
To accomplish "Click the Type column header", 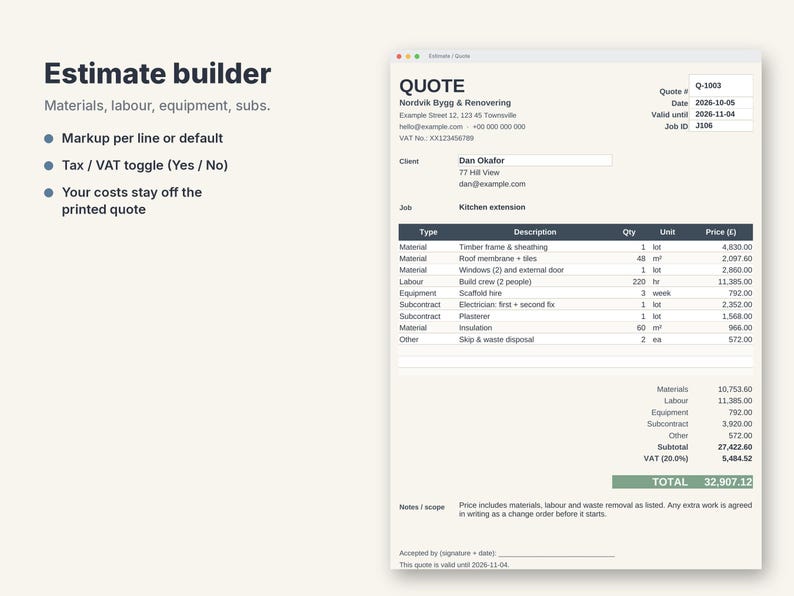I will click(428, 232).
